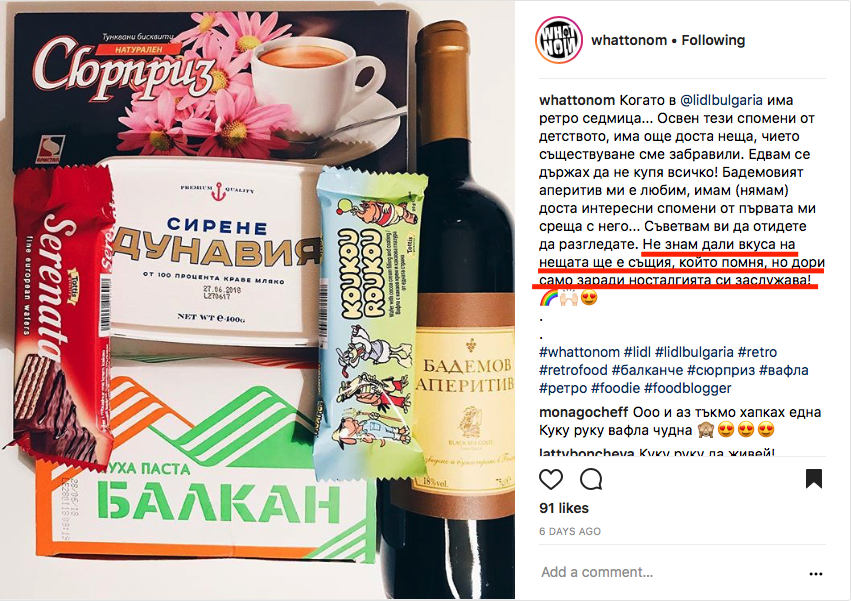Open the #lidlbulgaria hashtag

pyautogui.click(x=694, y=352)
